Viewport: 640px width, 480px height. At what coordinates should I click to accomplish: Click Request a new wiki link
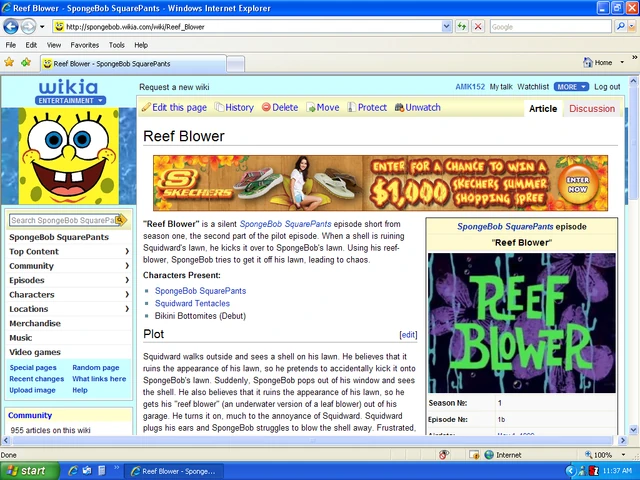(x=174, y=87)
